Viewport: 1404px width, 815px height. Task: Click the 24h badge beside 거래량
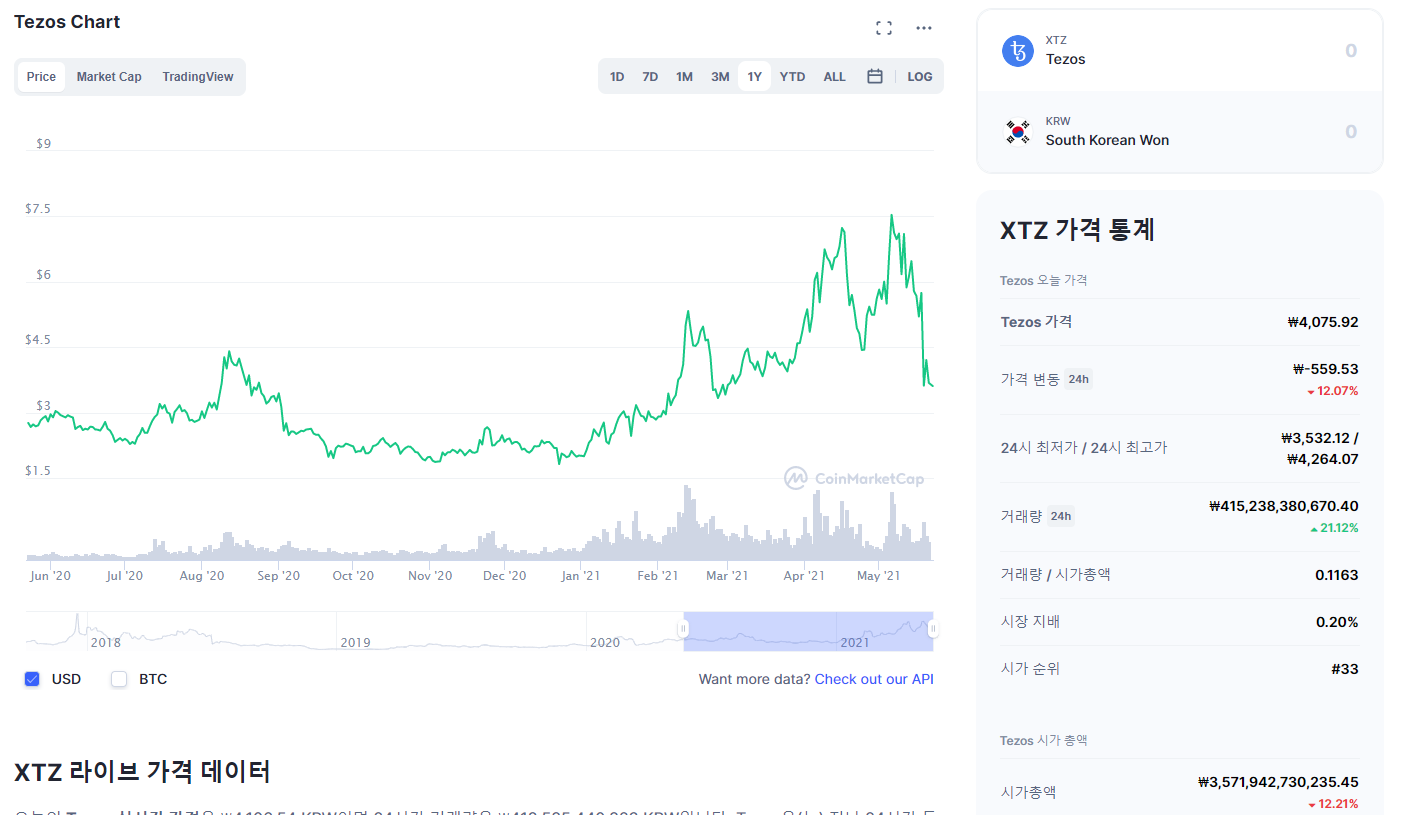[1061, 516]
